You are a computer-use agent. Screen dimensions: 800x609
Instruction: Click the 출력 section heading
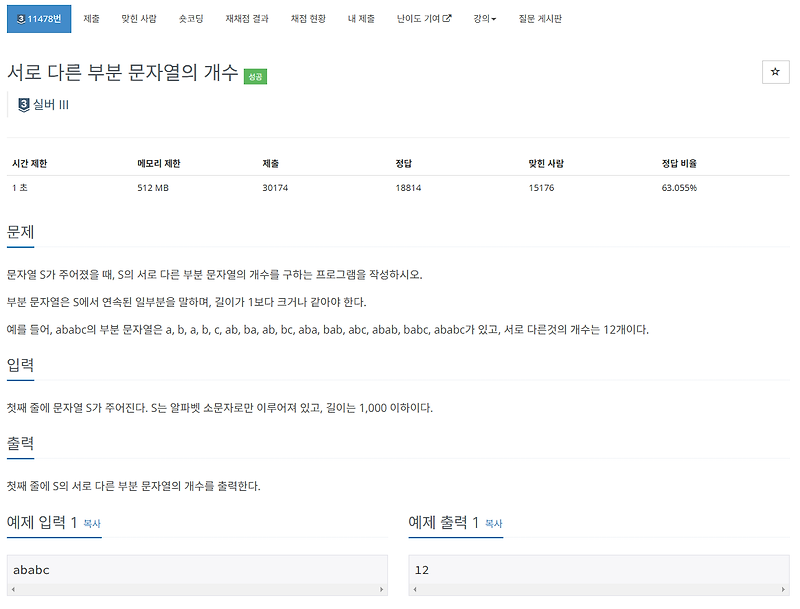point(20,443)
